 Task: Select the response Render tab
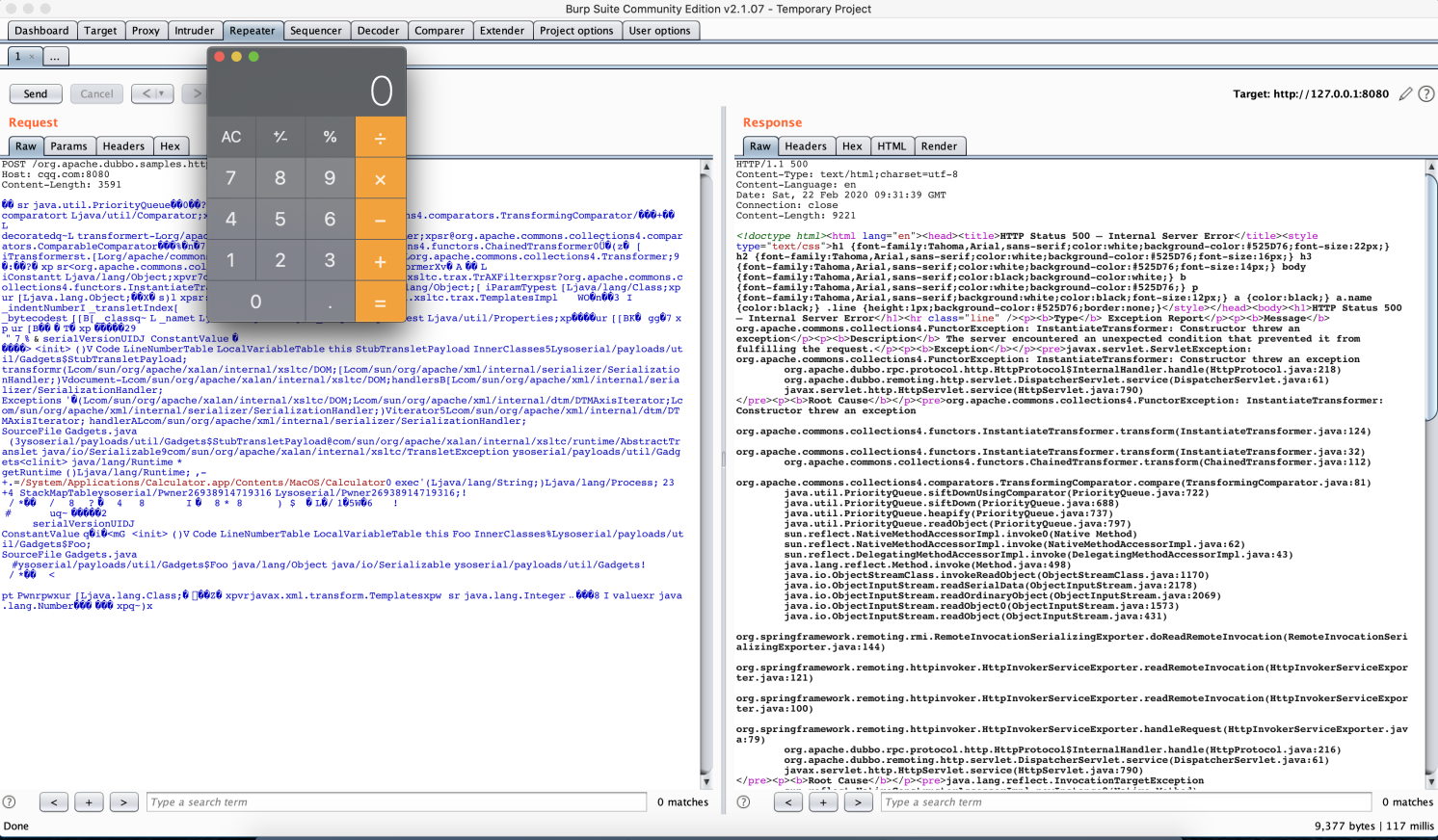[940, 146]
